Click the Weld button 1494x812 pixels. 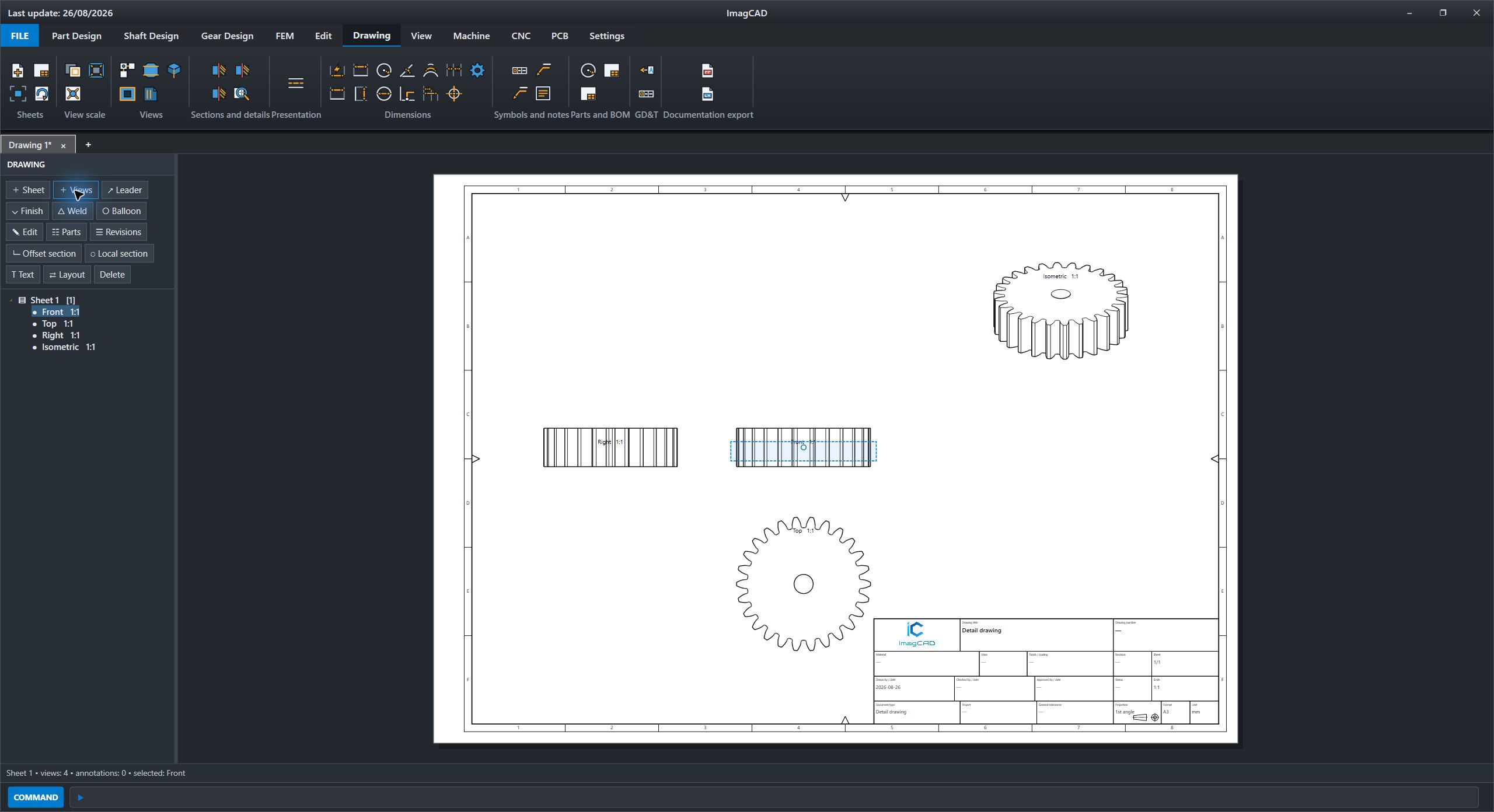point(72,211)
